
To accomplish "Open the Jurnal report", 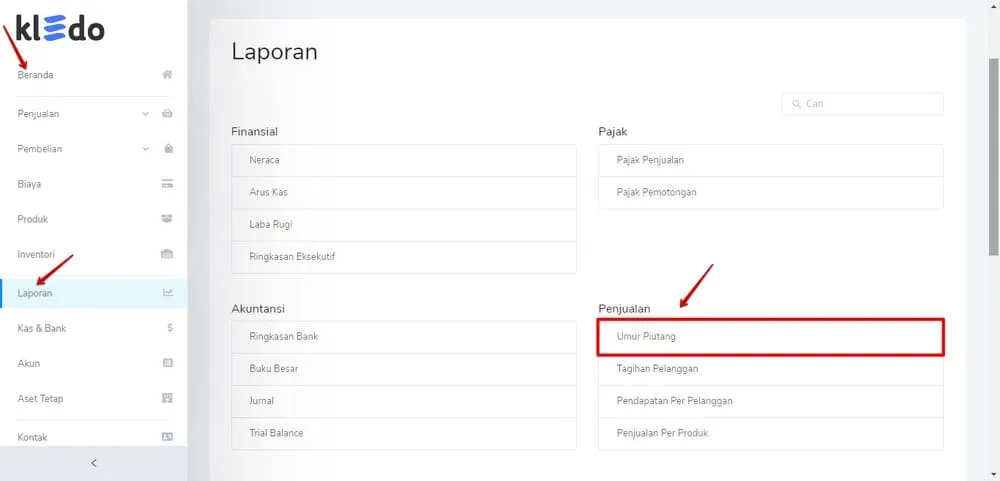I will (404, 401).
